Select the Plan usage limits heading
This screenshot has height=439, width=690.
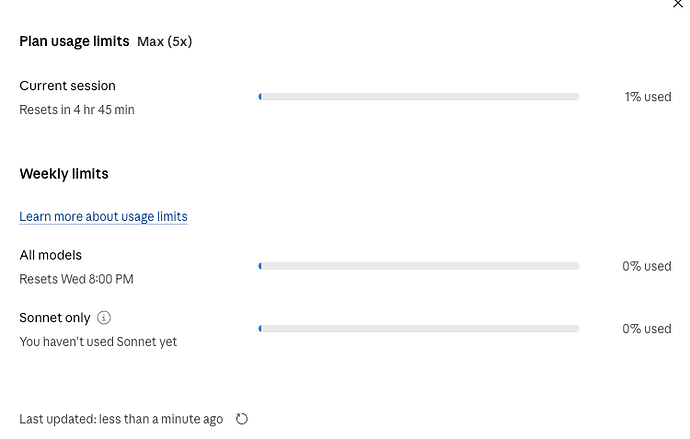click(74, 41)
